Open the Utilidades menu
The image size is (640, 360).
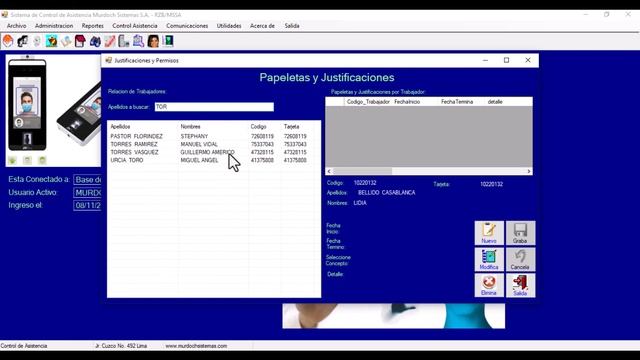[229, 26]
